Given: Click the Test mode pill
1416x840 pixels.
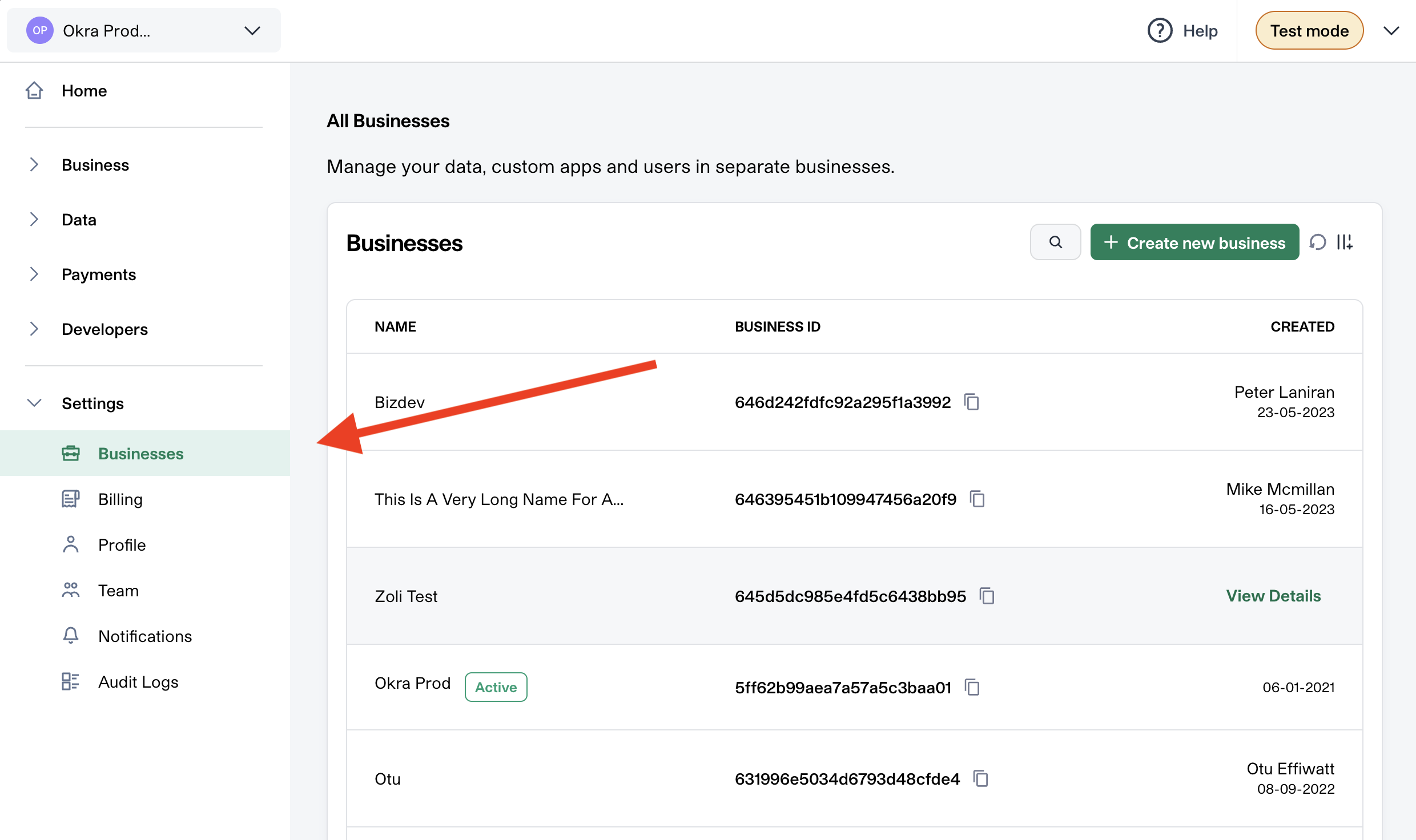Looking at the screenshot, I should click(x=1309, y=30).
